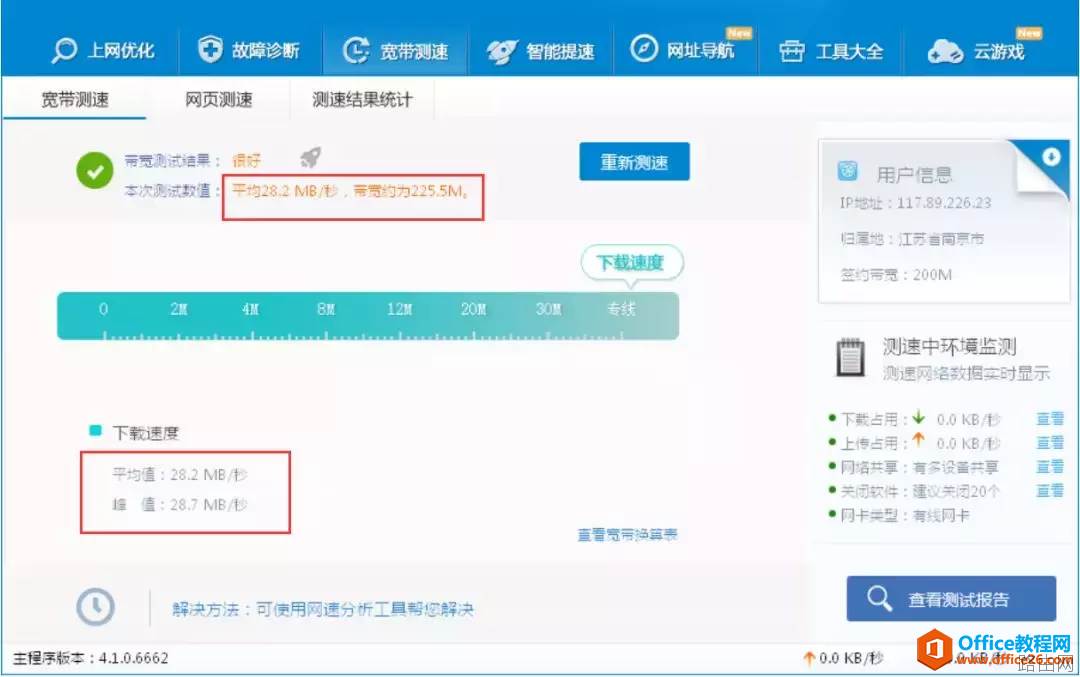
Task: Click the 峰值：28.7 MB/秒 value
Action: [x=180, y=505]
